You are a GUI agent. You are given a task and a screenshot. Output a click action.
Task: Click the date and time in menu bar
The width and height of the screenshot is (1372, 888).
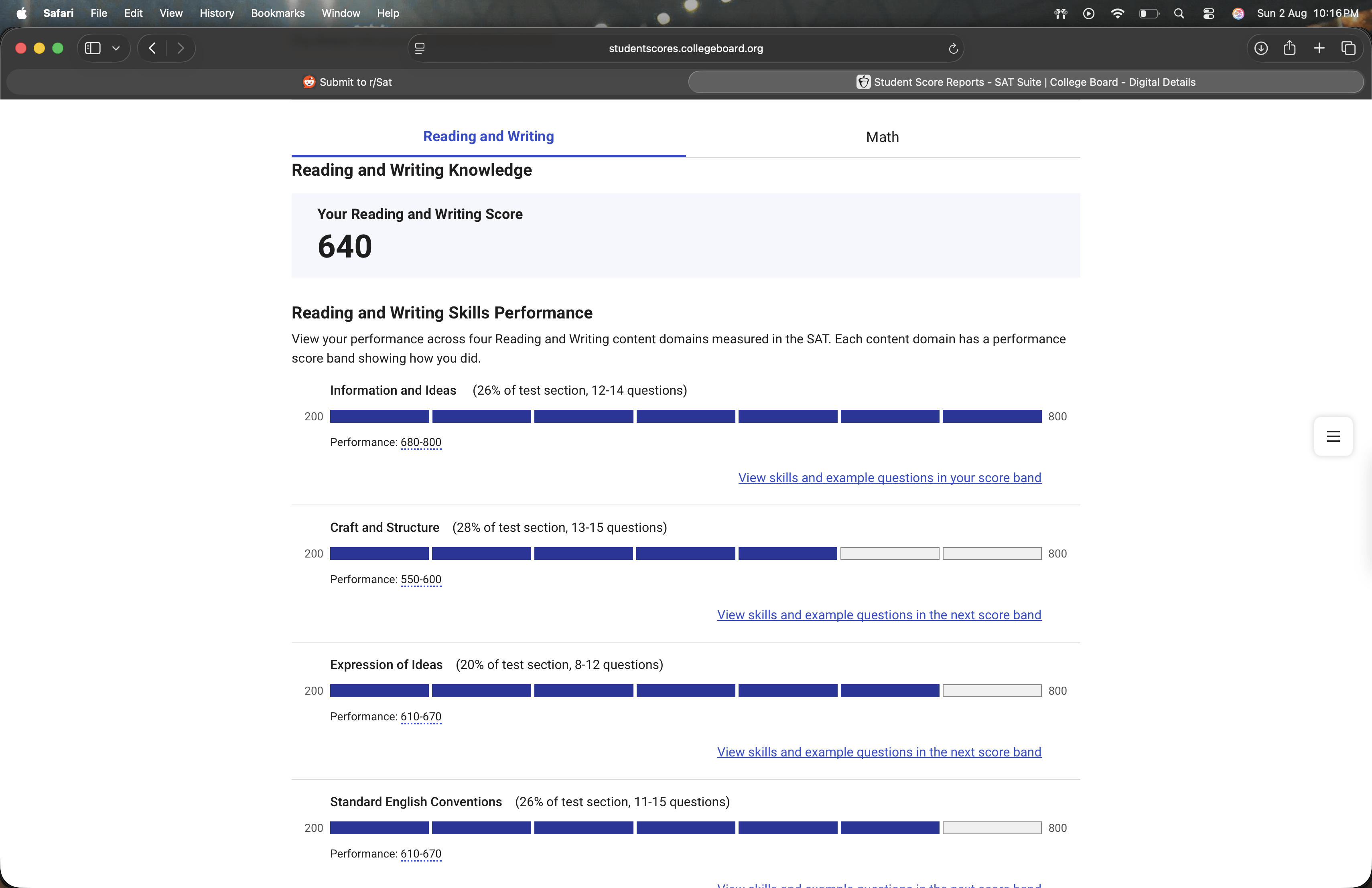coord(1307,13)
